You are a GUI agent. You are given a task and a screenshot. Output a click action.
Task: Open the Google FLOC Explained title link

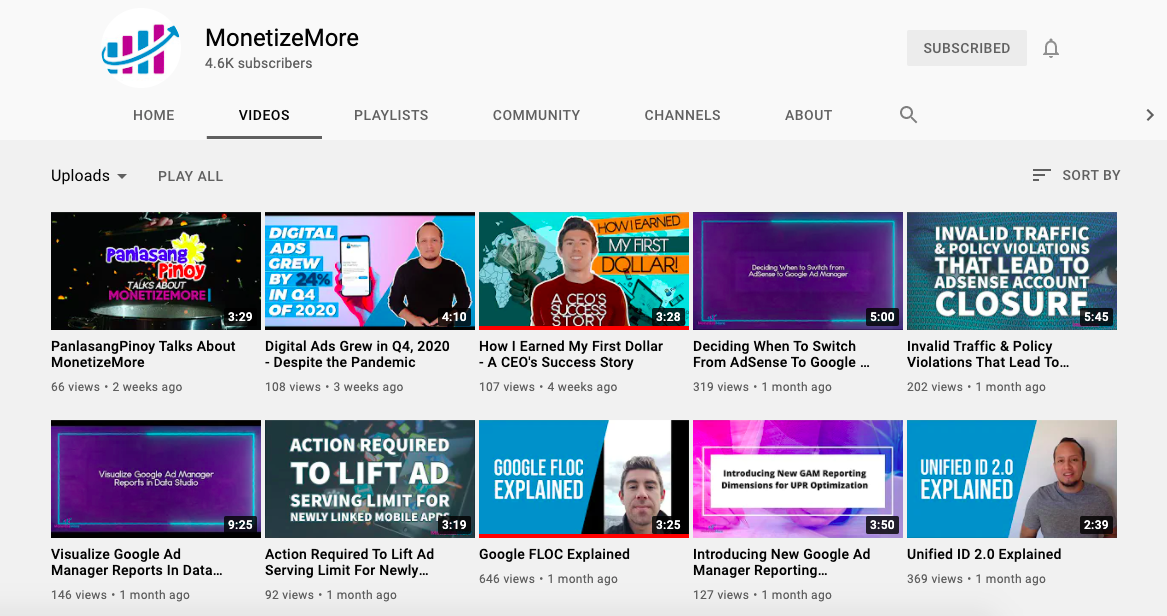tap(554, 554)
